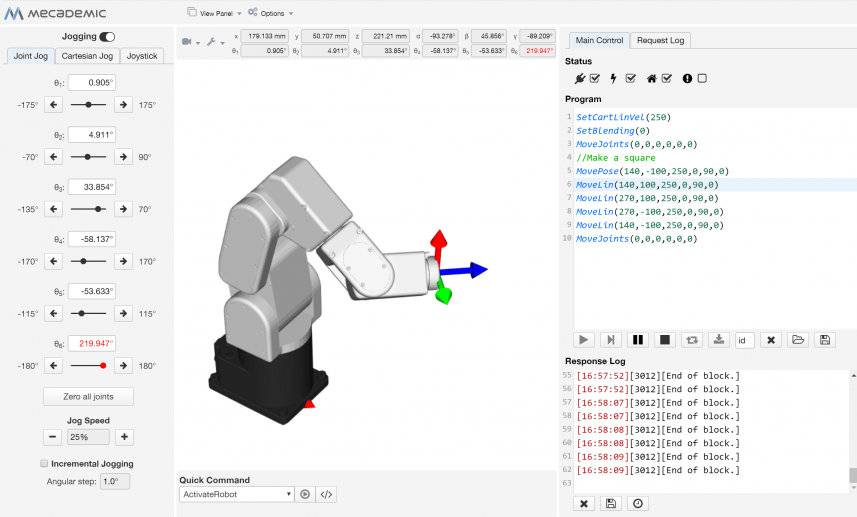The width and height of the screenshot is (857, 517).
Task: Open the Main Control tab
Action: pyautogui.click(x=599, y=40)
